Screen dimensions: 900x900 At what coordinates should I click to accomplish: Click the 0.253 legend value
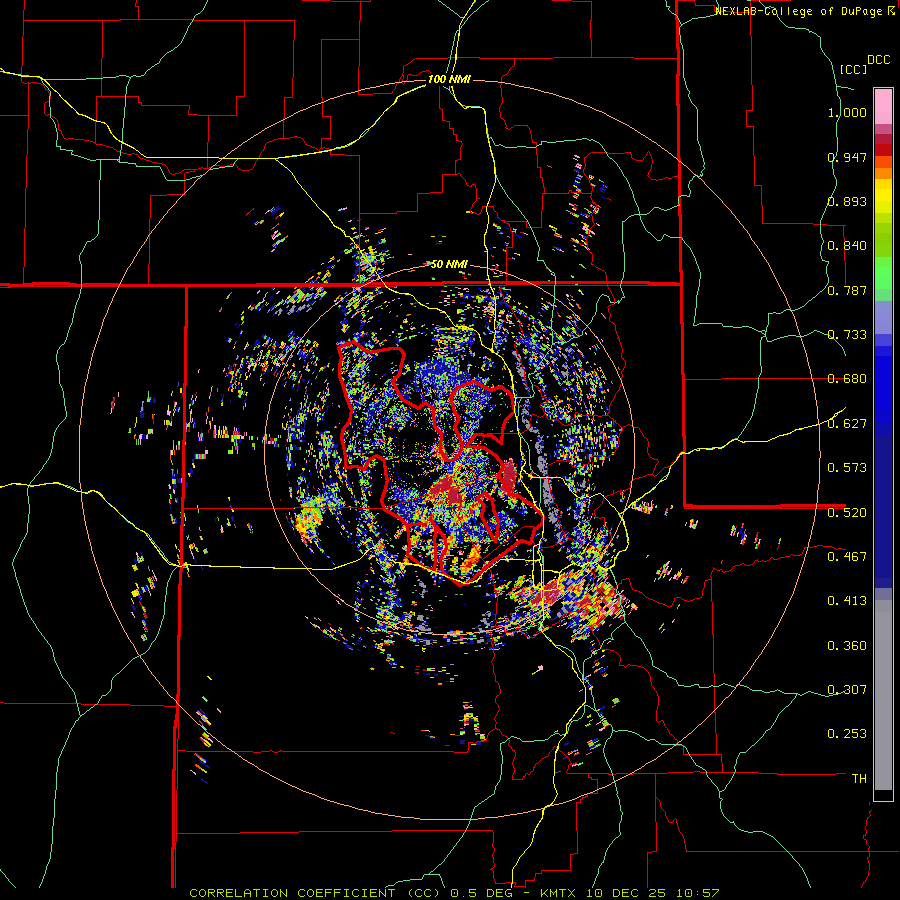pyautogui.click(x=847, y=734)
